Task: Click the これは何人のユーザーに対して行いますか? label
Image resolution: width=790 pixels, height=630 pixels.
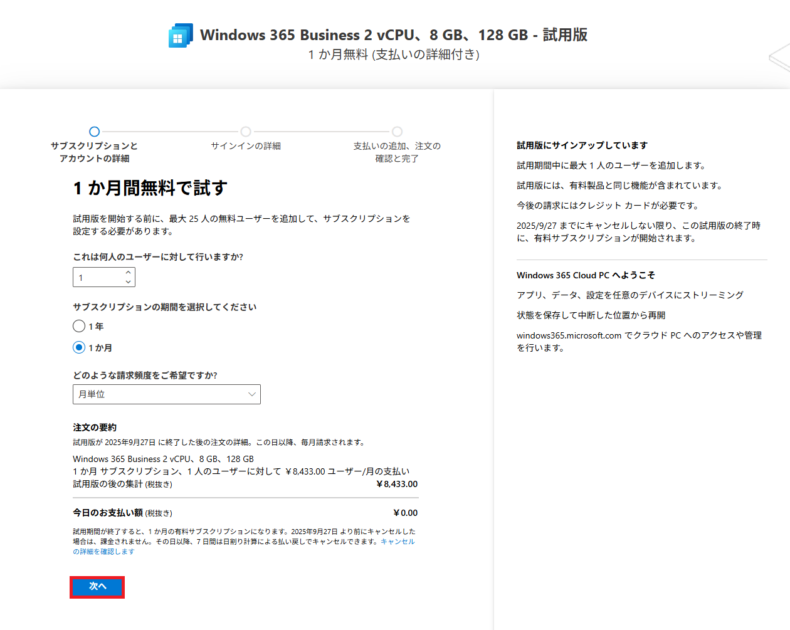Action: [158, 257]
